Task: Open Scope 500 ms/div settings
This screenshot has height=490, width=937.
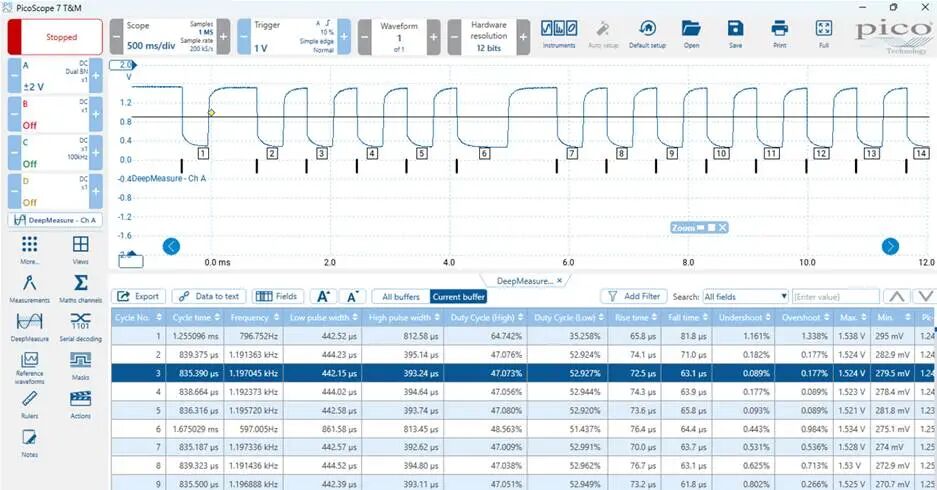Action: (x=170, y=36)
